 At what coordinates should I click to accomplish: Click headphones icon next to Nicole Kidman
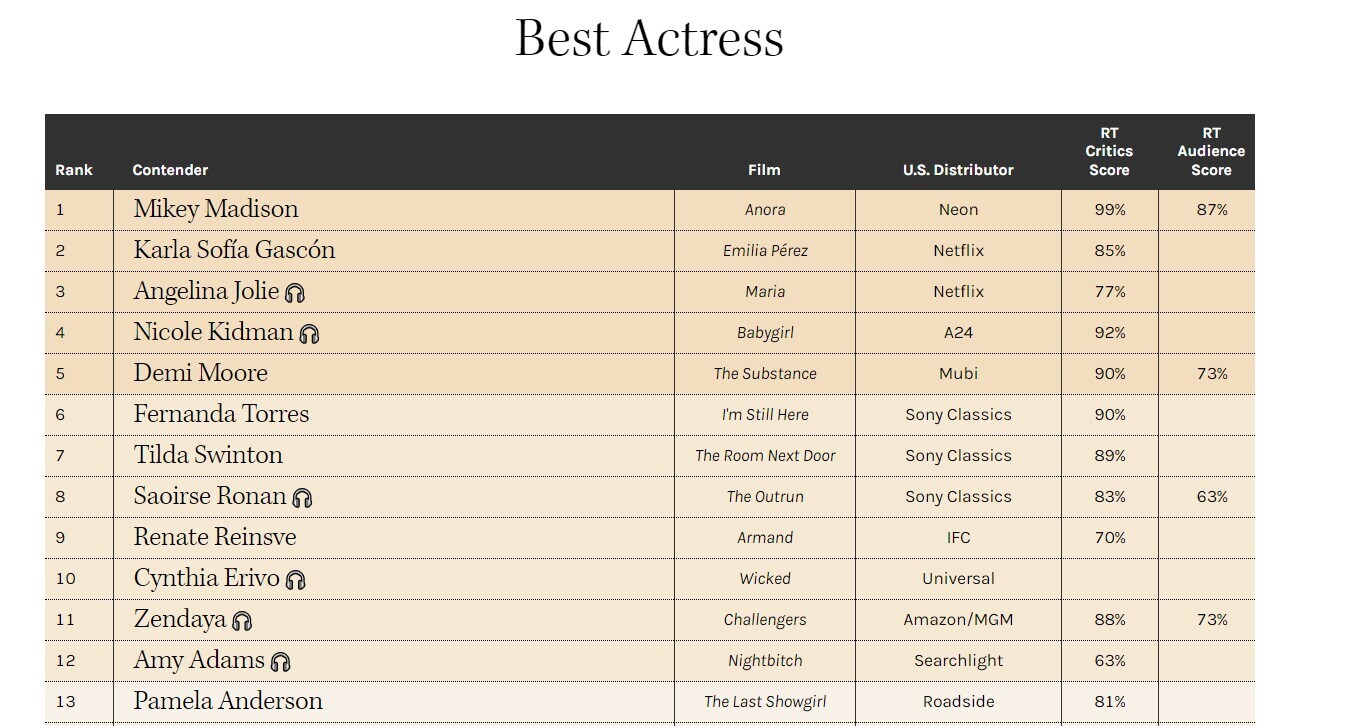(x=309, y=334)
